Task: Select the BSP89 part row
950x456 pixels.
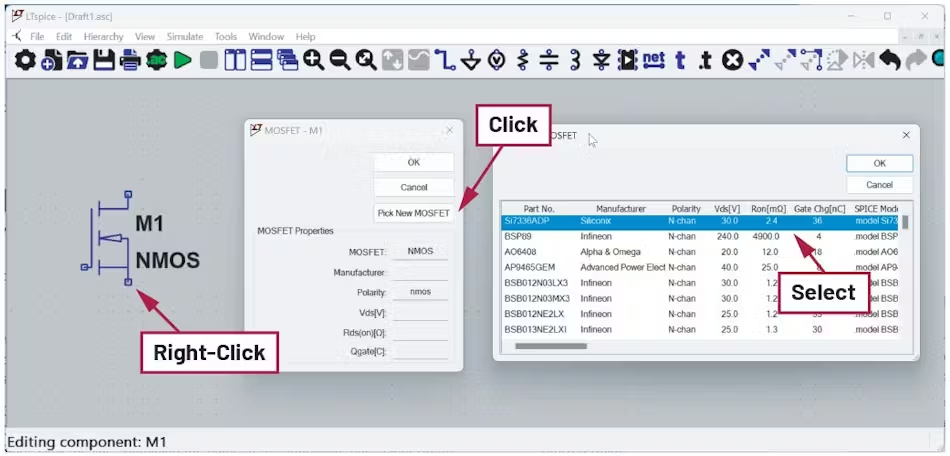Action: [x=702, y=236]
